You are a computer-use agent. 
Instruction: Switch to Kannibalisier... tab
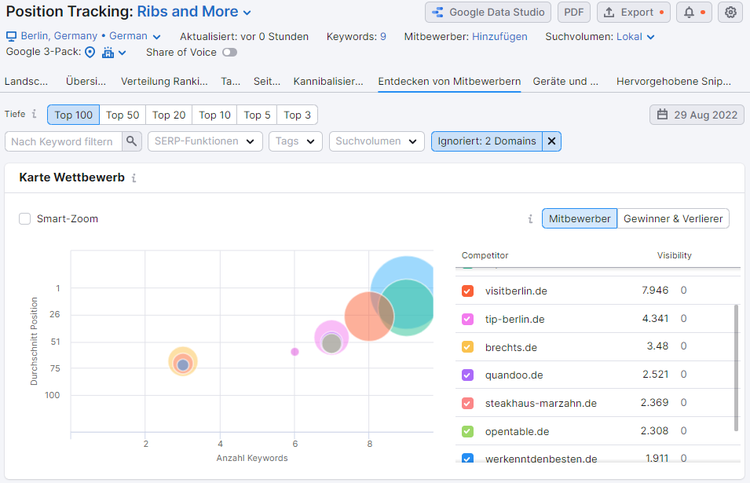[328, 81]
